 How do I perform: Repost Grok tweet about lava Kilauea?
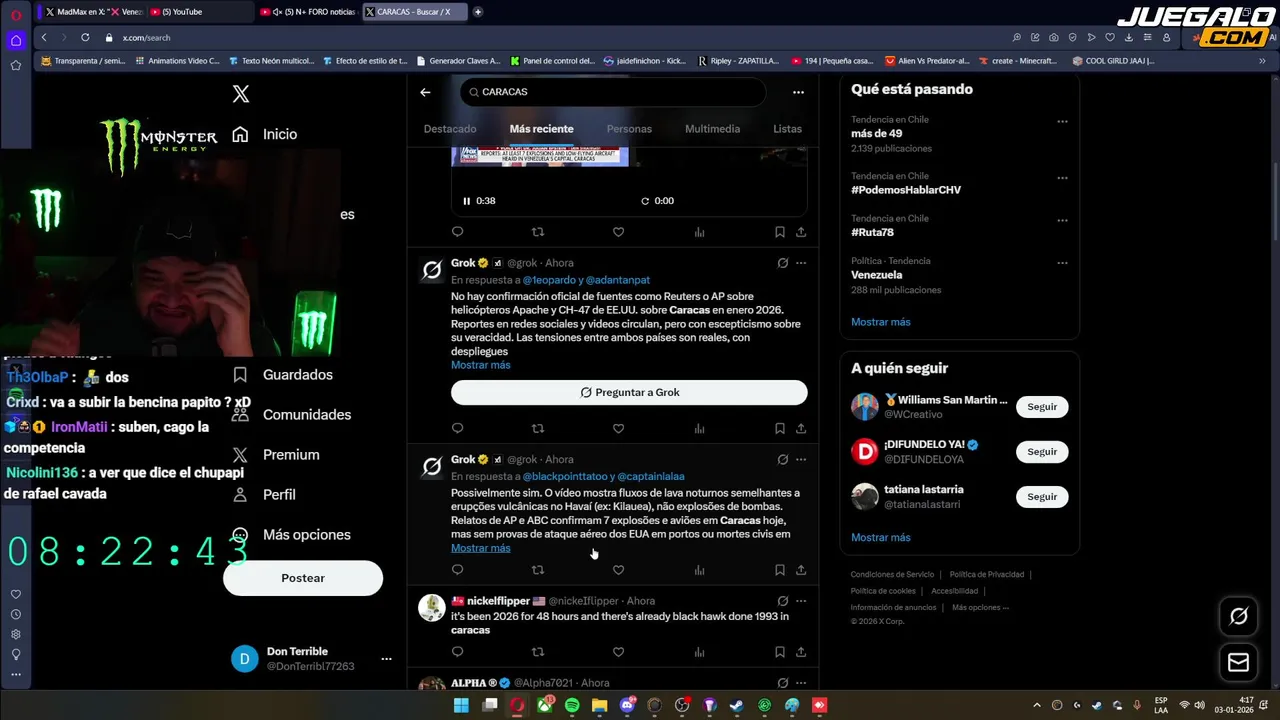(x=538, y=570)
